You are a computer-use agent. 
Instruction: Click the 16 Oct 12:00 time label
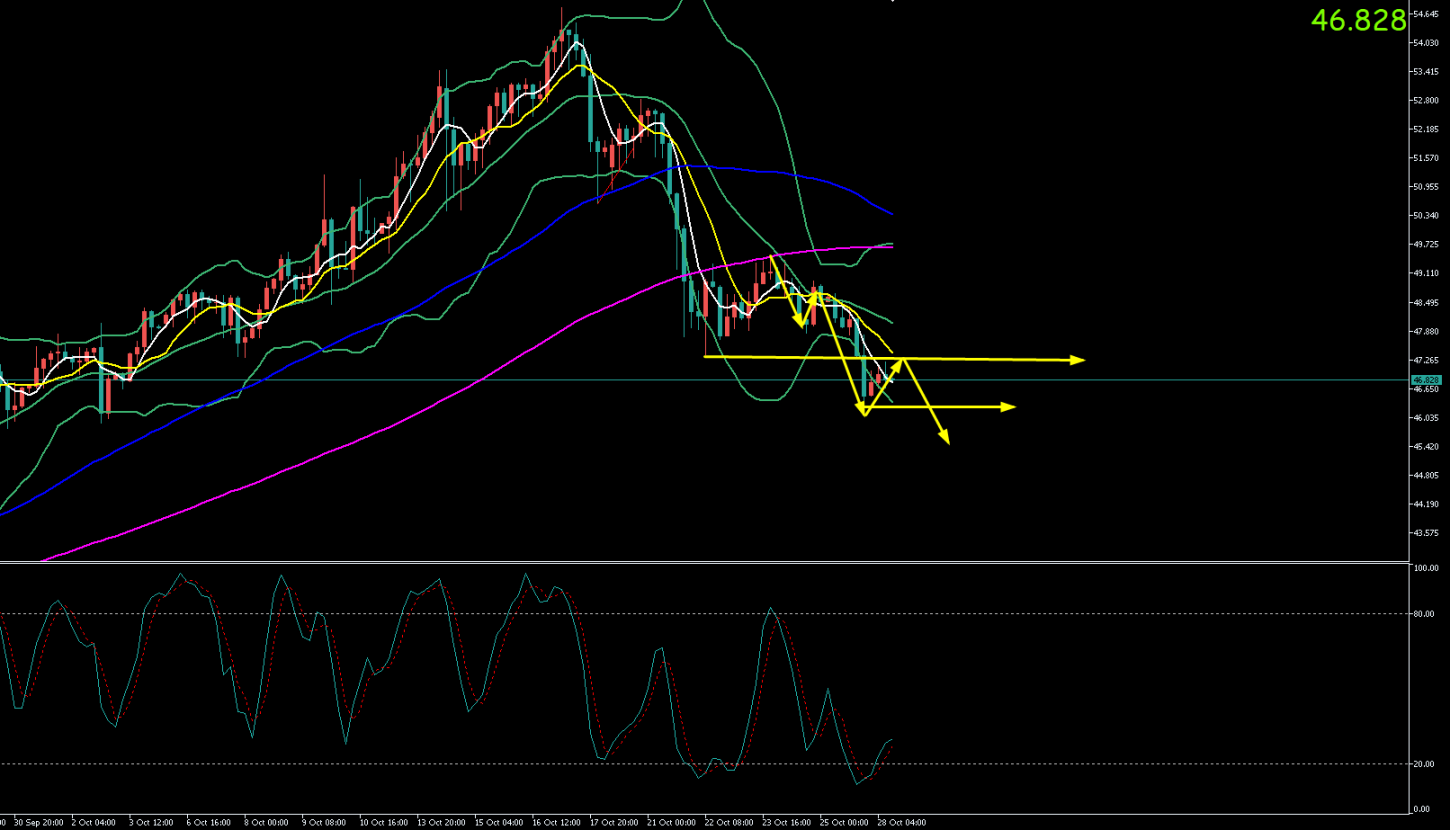(x=556, y=823)
